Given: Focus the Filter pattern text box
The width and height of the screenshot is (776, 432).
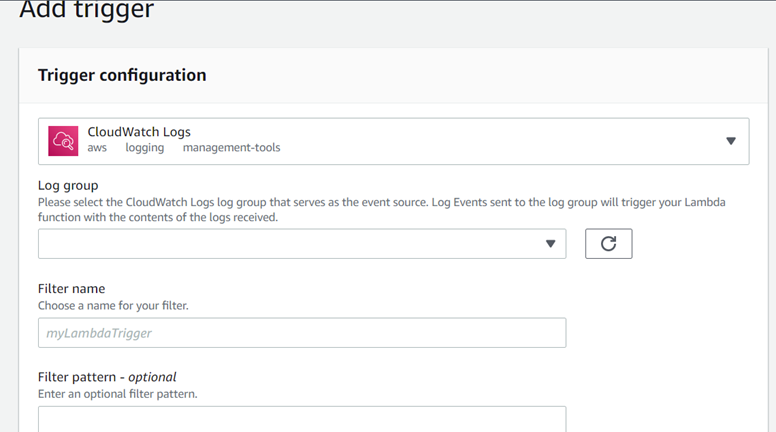Looking at the screenshot, I should (x=302, y=418).
